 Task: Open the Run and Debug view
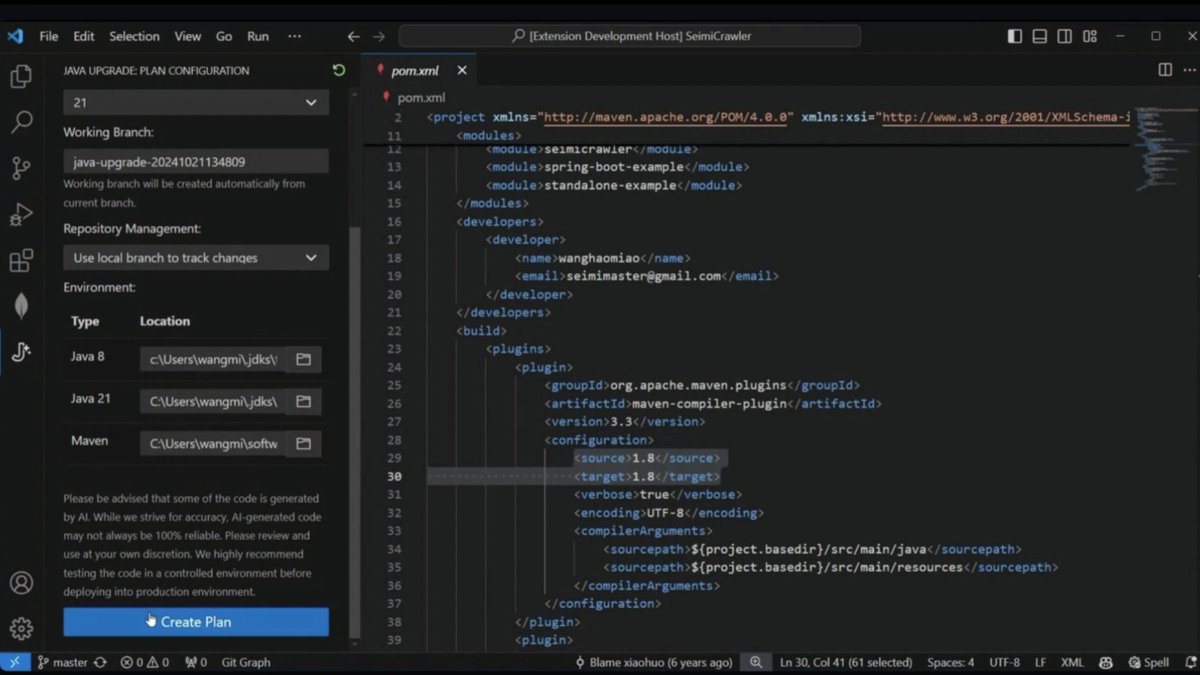pyautogui.click(x=21, y=214)
